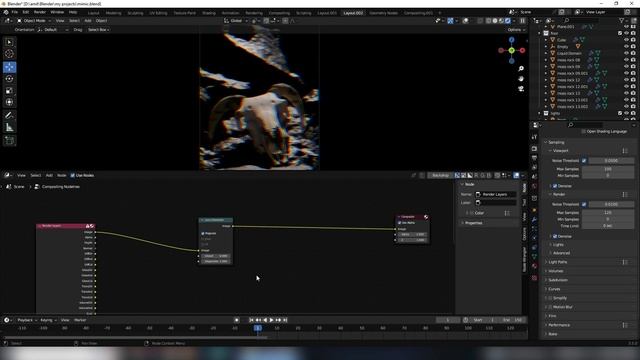Expand node sidebar Properties panel
The width and height of the screenshot is (640, 360).
pyautogui.click(x=472, y=223)
